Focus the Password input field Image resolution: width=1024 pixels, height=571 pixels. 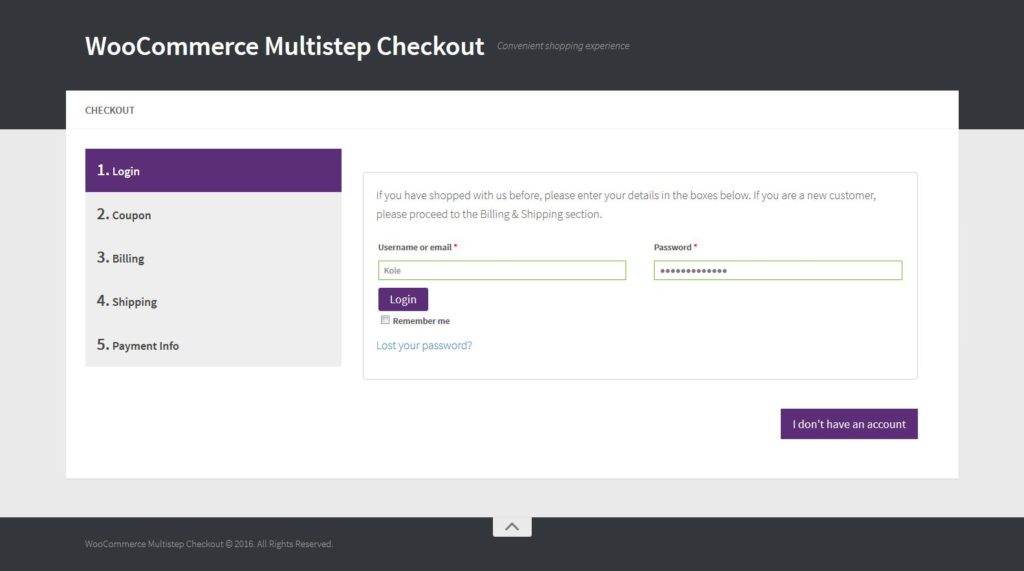pyautogui.click(x=778, y=270)
